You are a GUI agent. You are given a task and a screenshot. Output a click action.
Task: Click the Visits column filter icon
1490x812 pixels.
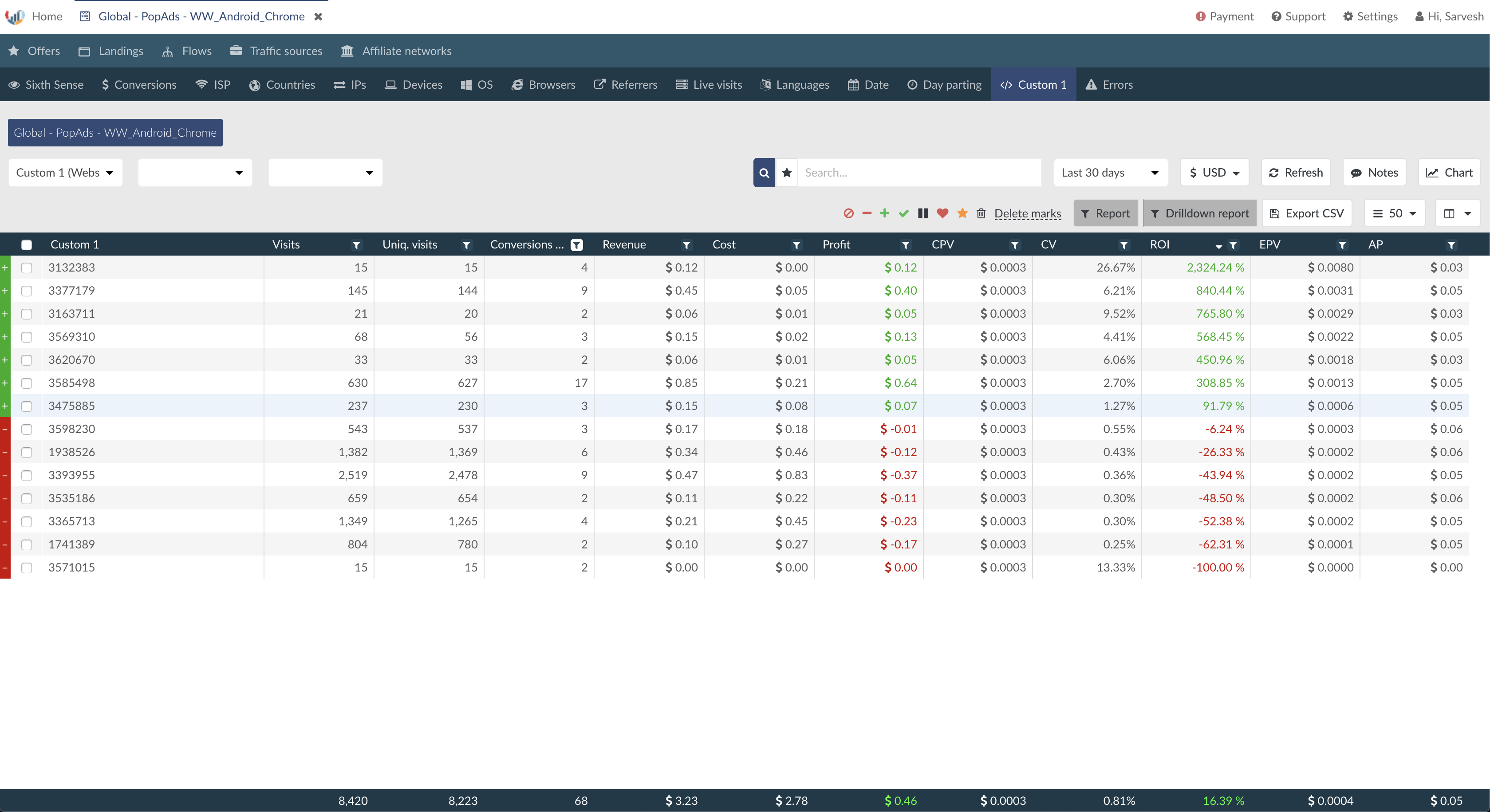point(356,245)
